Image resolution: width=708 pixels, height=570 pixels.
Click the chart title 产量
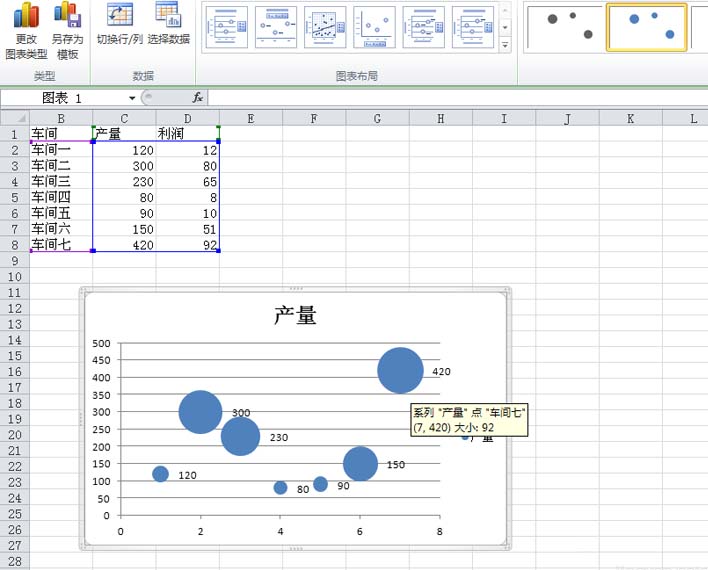pos(295,316)
